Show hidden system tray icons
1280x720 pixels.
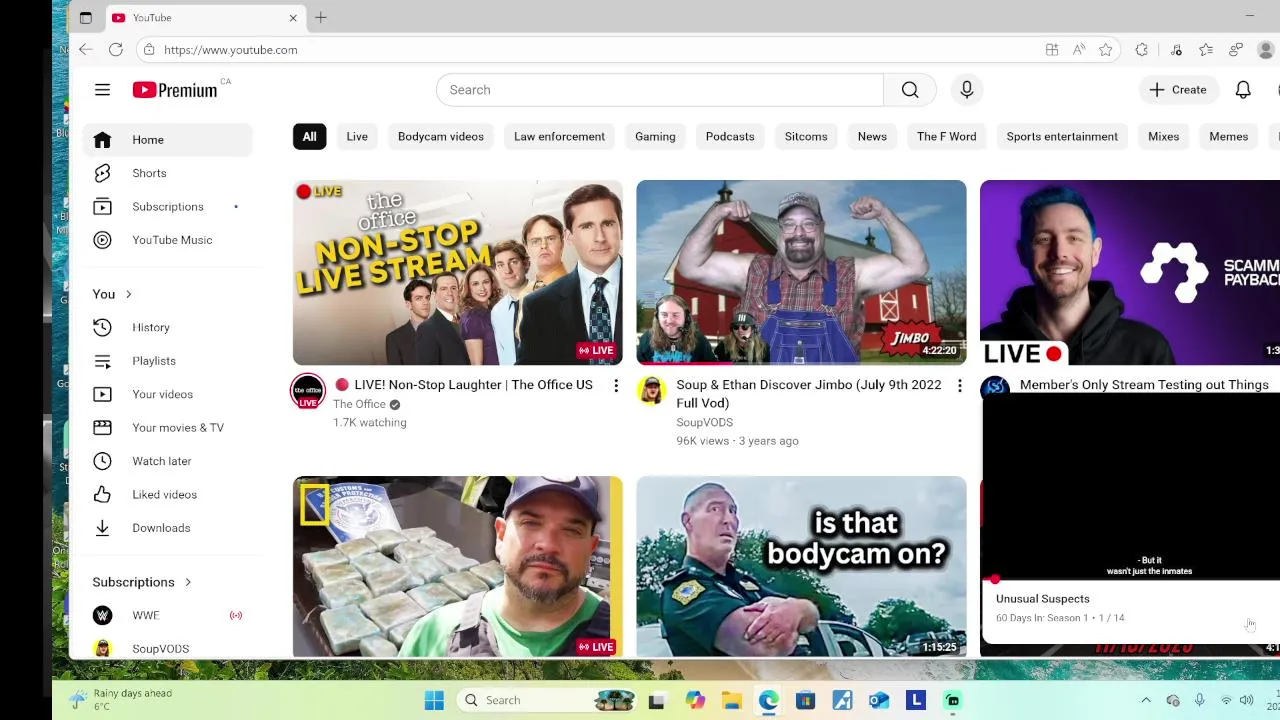coord(1146,700)
